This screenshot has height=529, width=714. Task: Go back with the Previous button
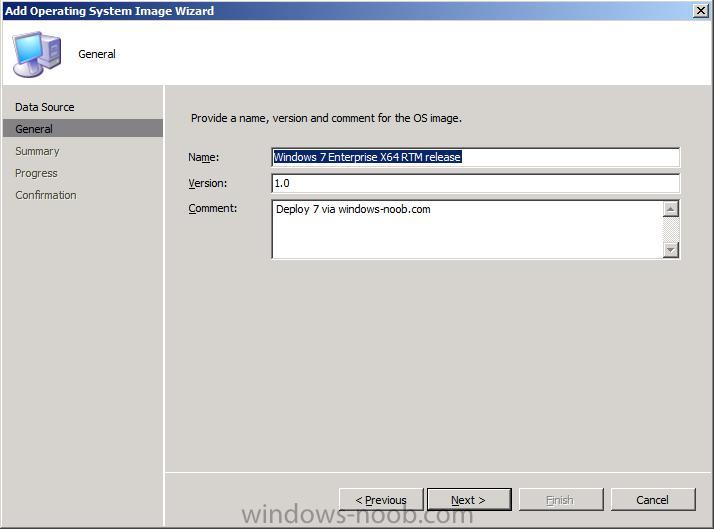[381, 500]
